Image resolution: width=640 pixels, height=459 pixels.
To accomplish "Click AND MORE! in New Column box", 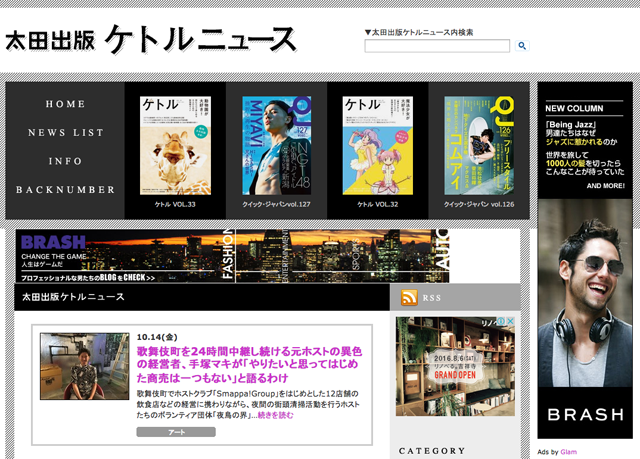I will click(x=606, y=186).
